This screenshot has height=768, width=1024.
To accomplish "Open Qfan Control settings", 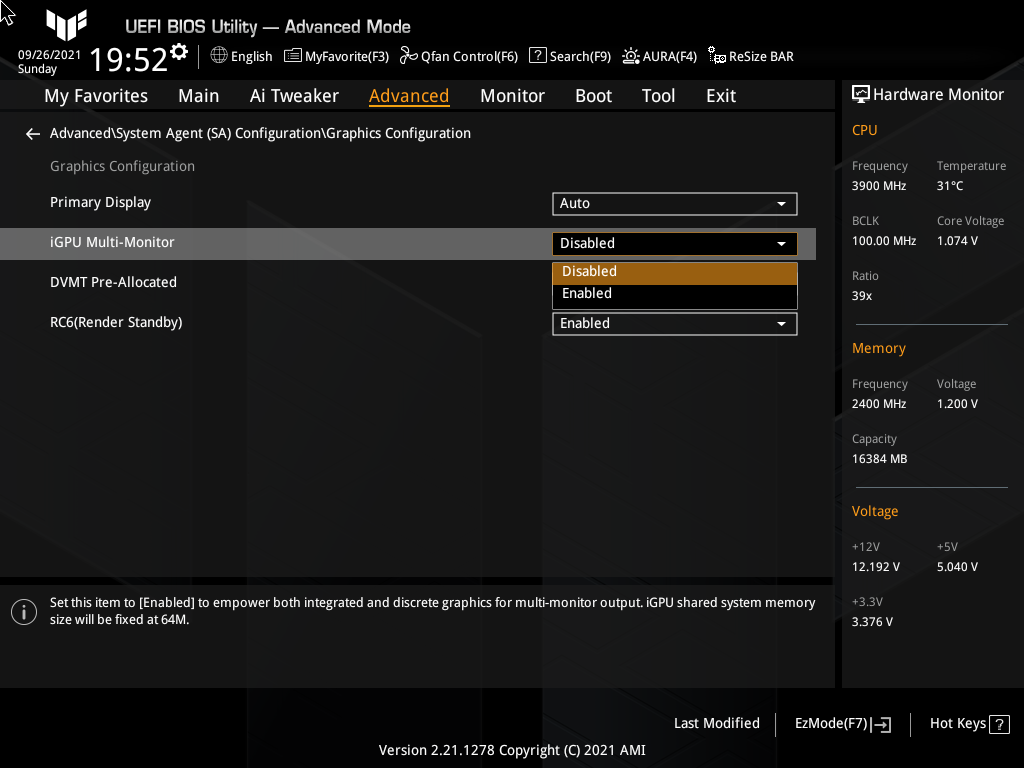I will [x=459, y=56].
